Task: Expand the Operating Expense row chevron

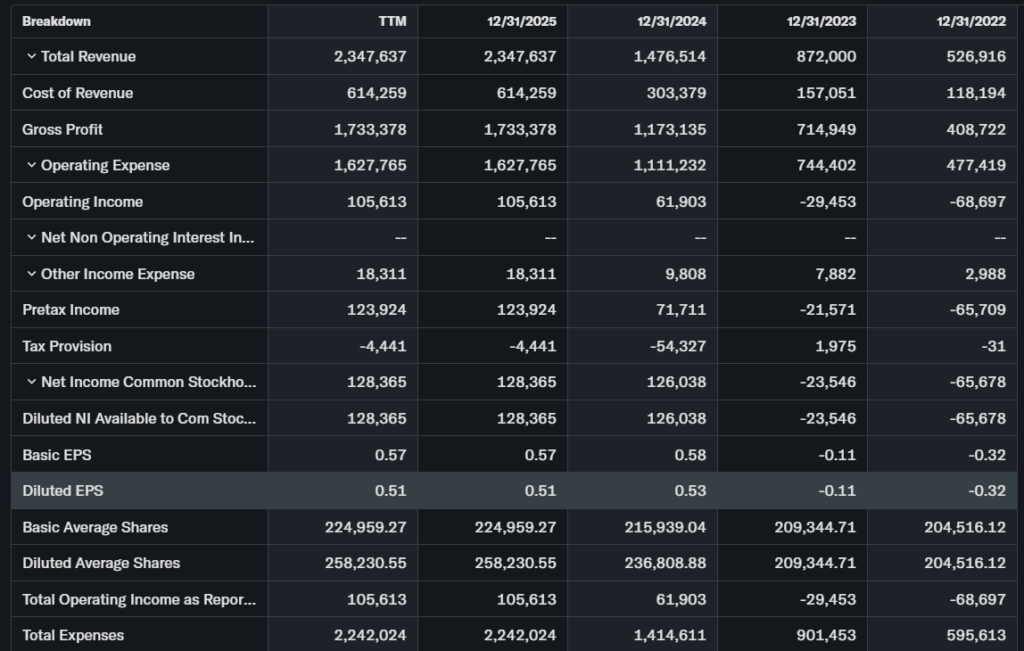Action: point(31,165)
